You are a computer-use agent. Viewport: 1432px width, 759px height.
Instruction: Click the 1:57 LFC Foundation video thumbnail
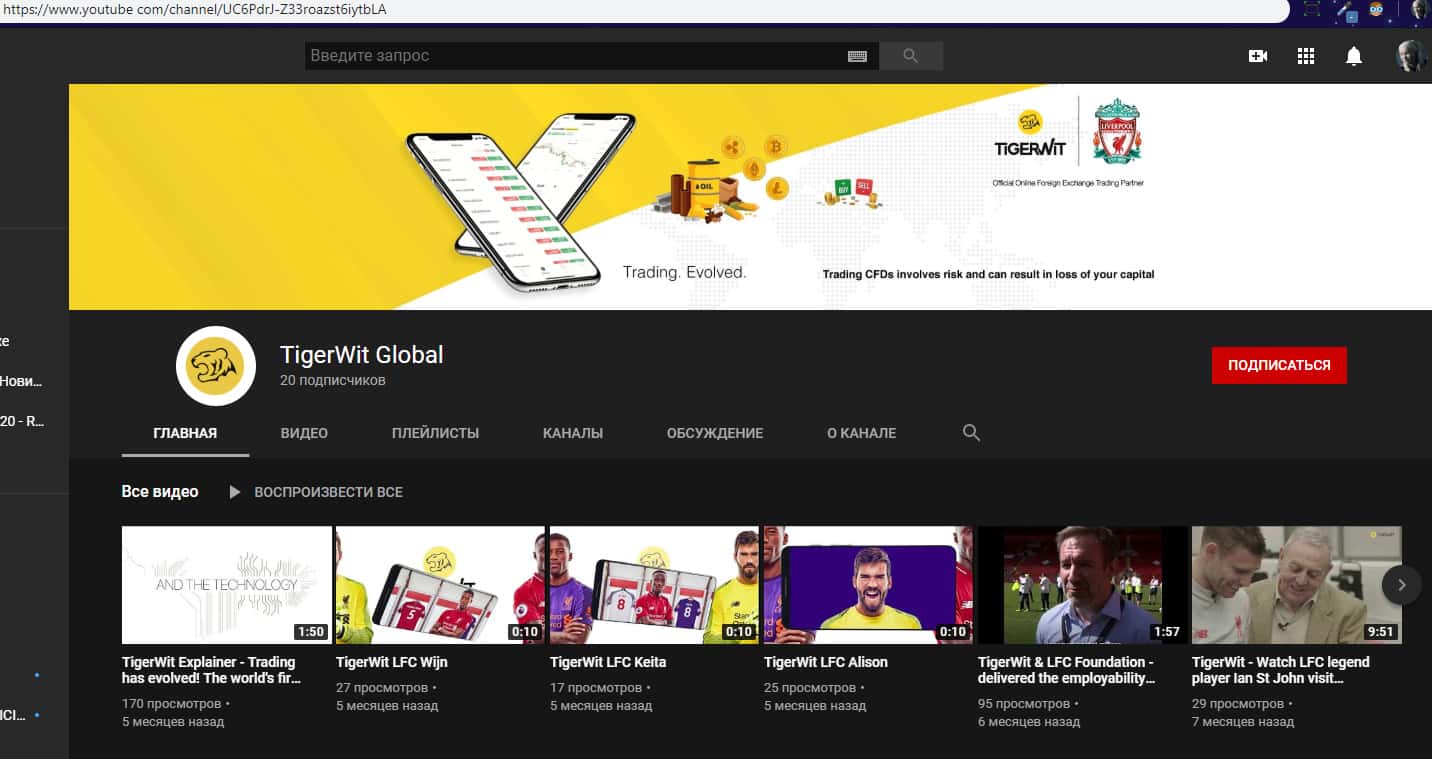point(1083,585)
